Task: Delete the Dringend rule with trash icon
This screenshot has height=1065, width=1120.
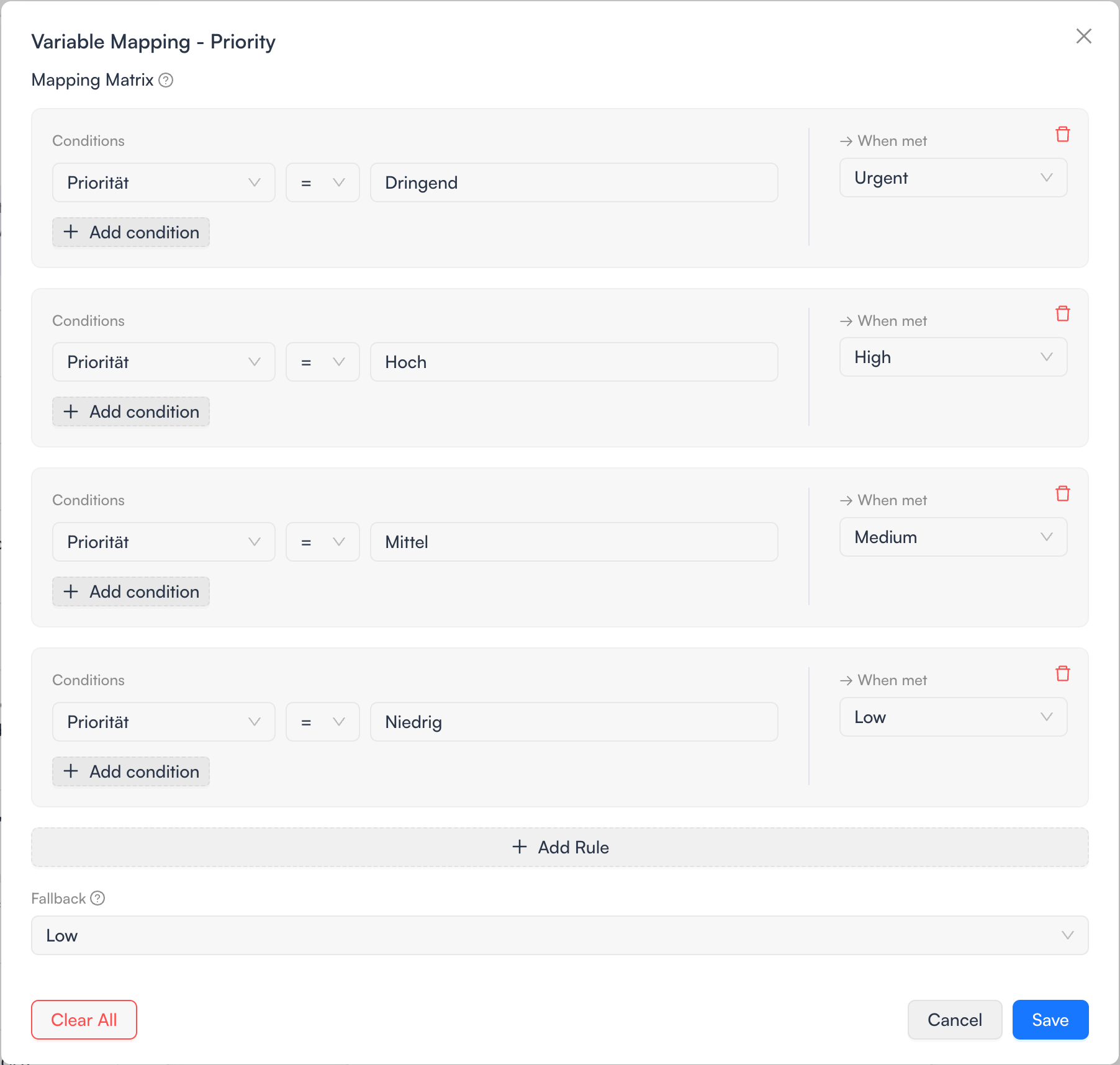Action: tap(1062, 134)
